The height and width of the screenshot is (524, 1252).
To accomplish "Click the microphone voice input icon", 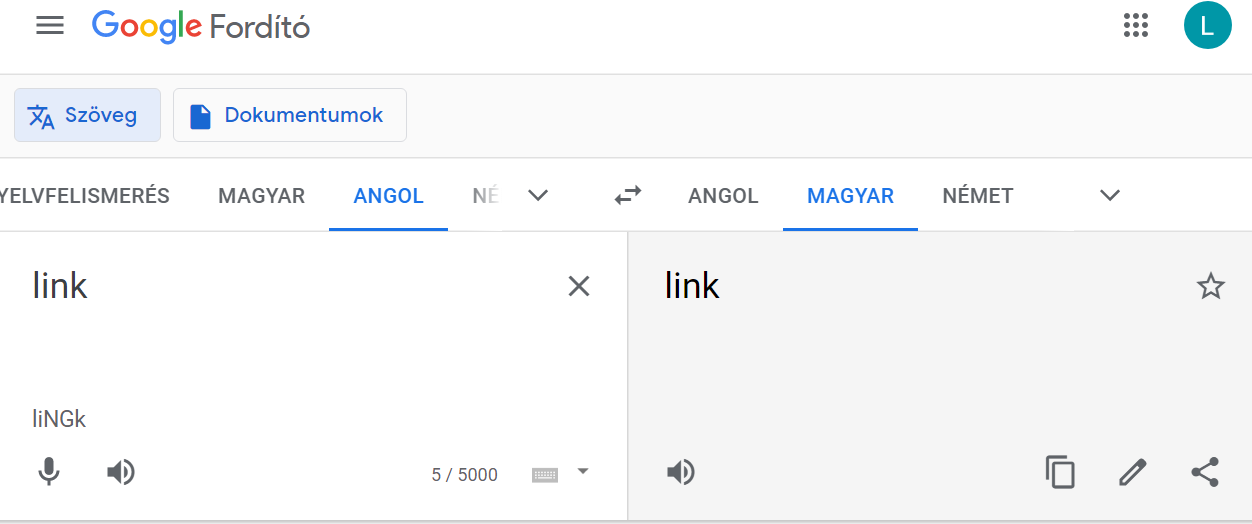I will point(49,472).
